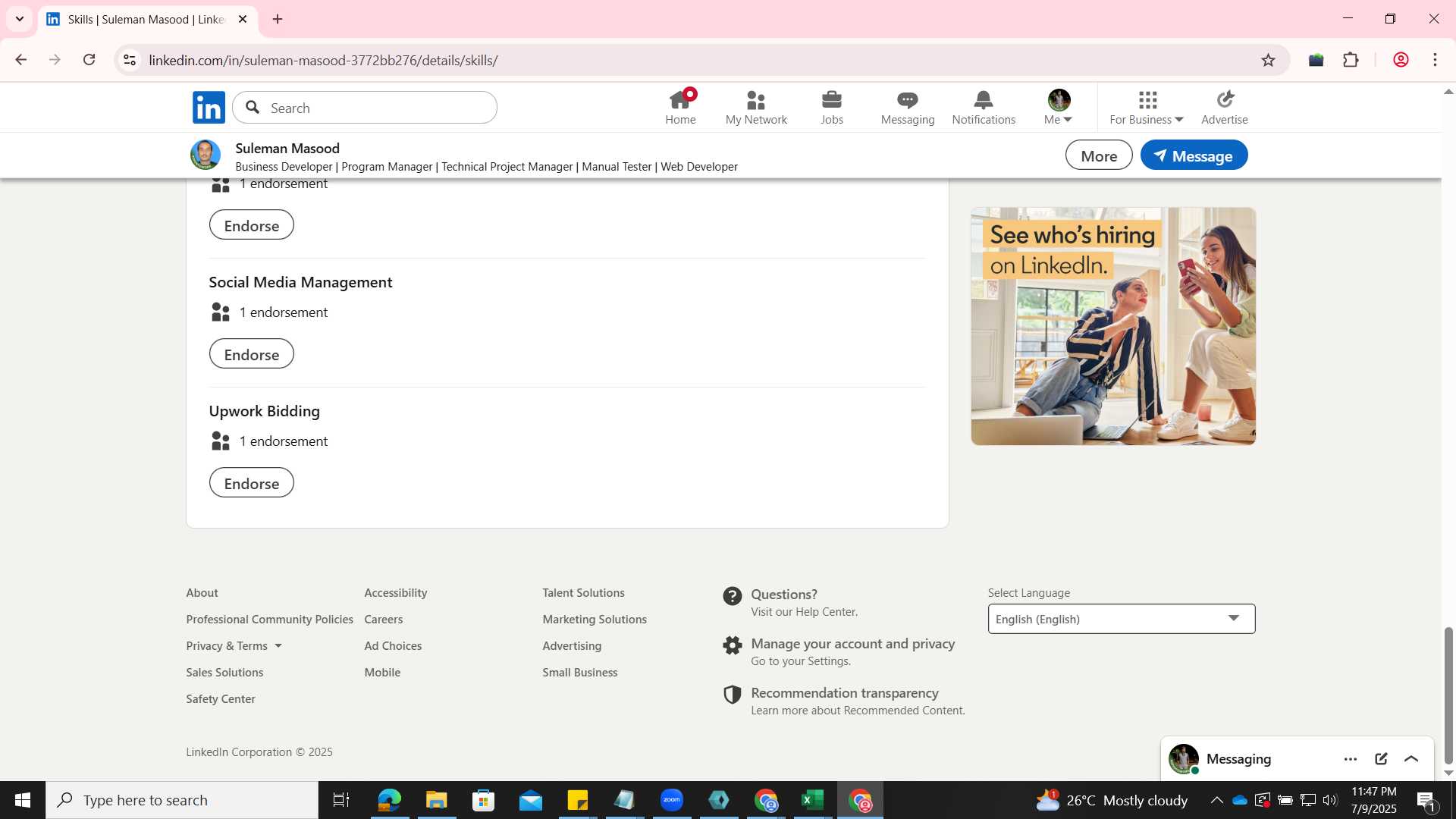Open messaging overlay options ellipsis

coord(1350,759)
